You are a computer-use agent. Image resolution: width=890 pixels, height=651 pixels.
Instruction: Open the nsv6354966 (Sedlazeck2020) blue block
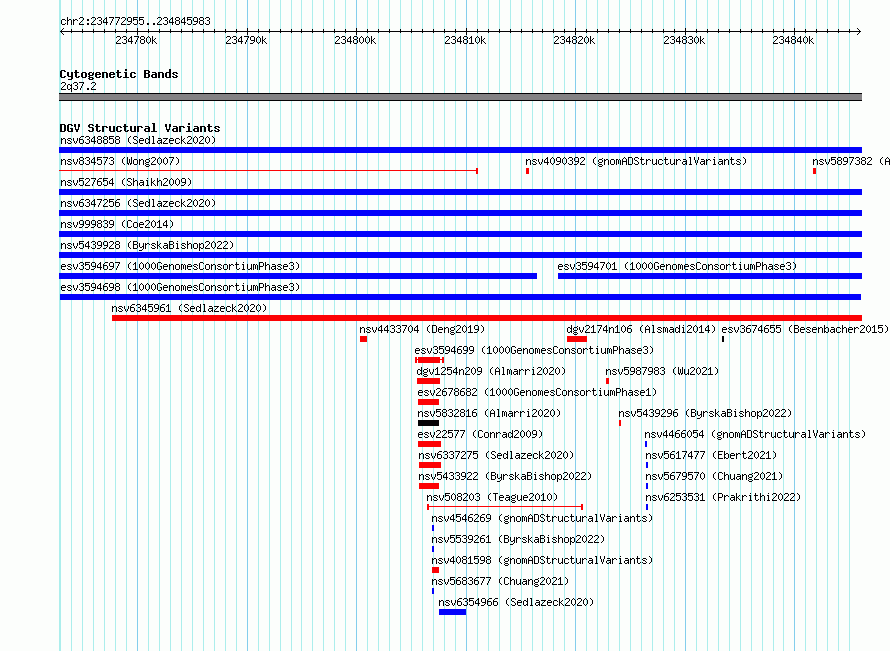(452, 612)
